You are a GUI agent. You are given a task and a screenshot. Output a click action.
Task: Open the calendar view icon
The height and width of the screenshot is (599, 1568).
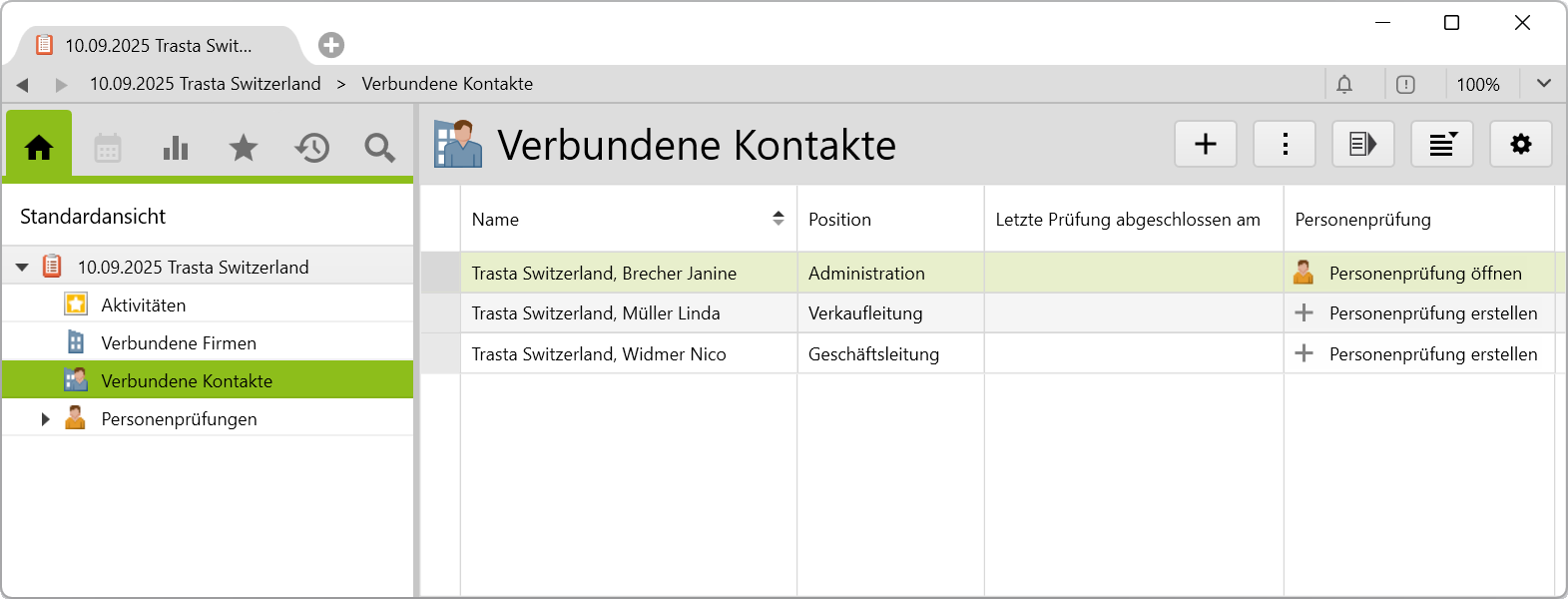pyautogui.click(x=108, y=148)
